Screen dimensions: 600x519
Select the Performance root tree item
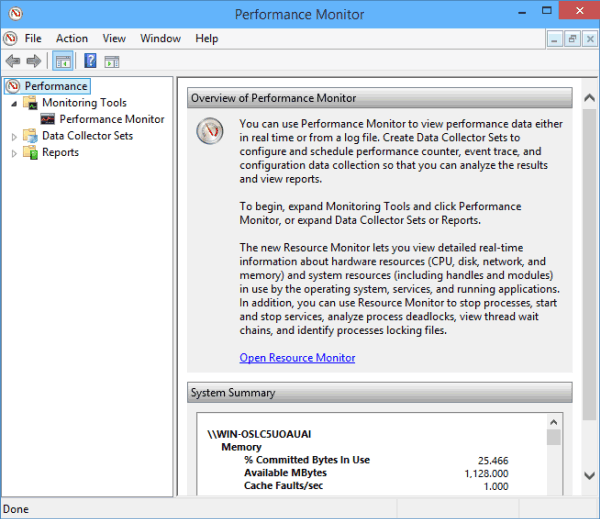(56, 86)
